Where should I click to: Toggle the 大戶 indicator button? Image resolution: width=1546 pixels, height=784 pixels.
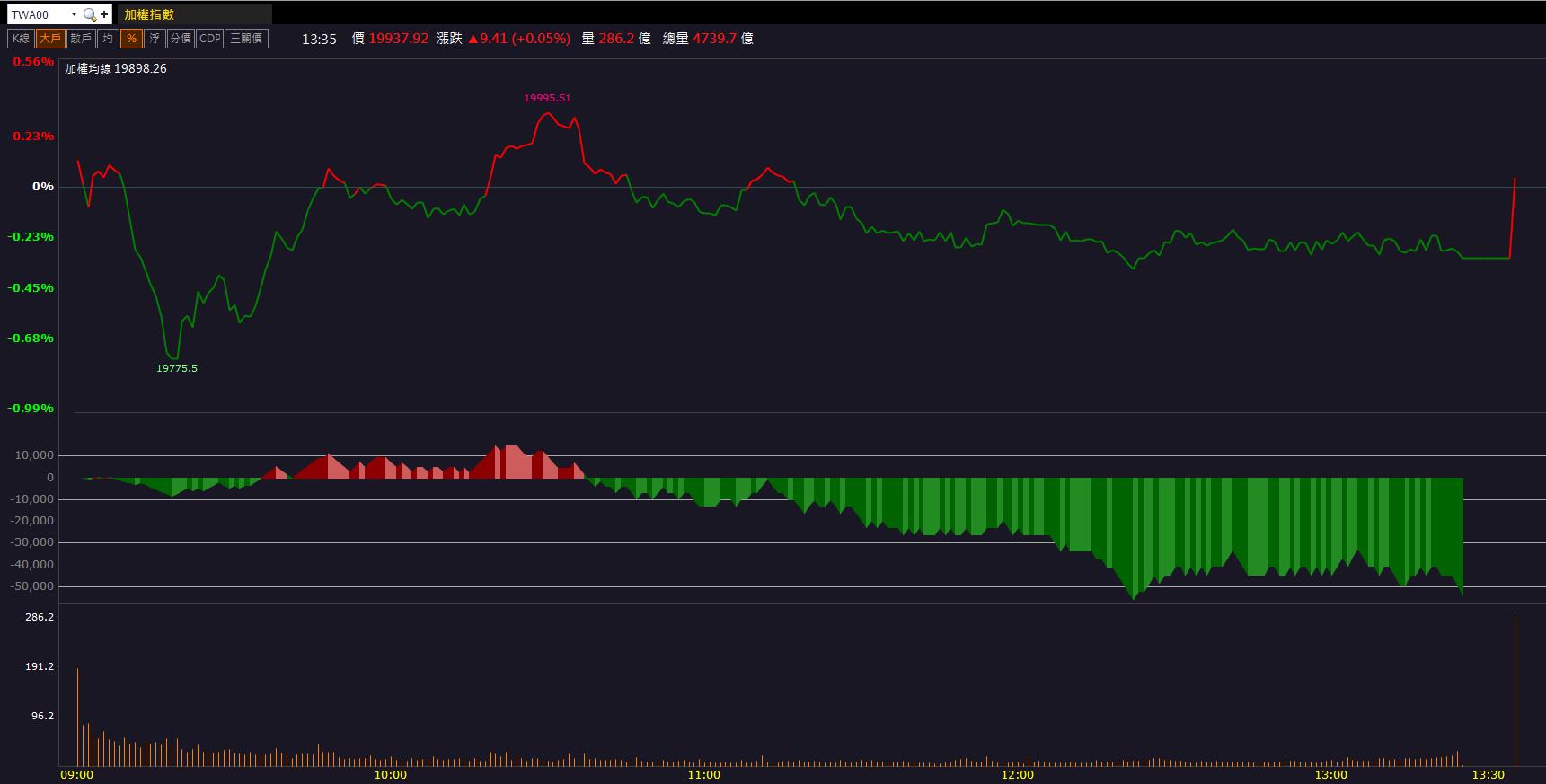[50, 39]
